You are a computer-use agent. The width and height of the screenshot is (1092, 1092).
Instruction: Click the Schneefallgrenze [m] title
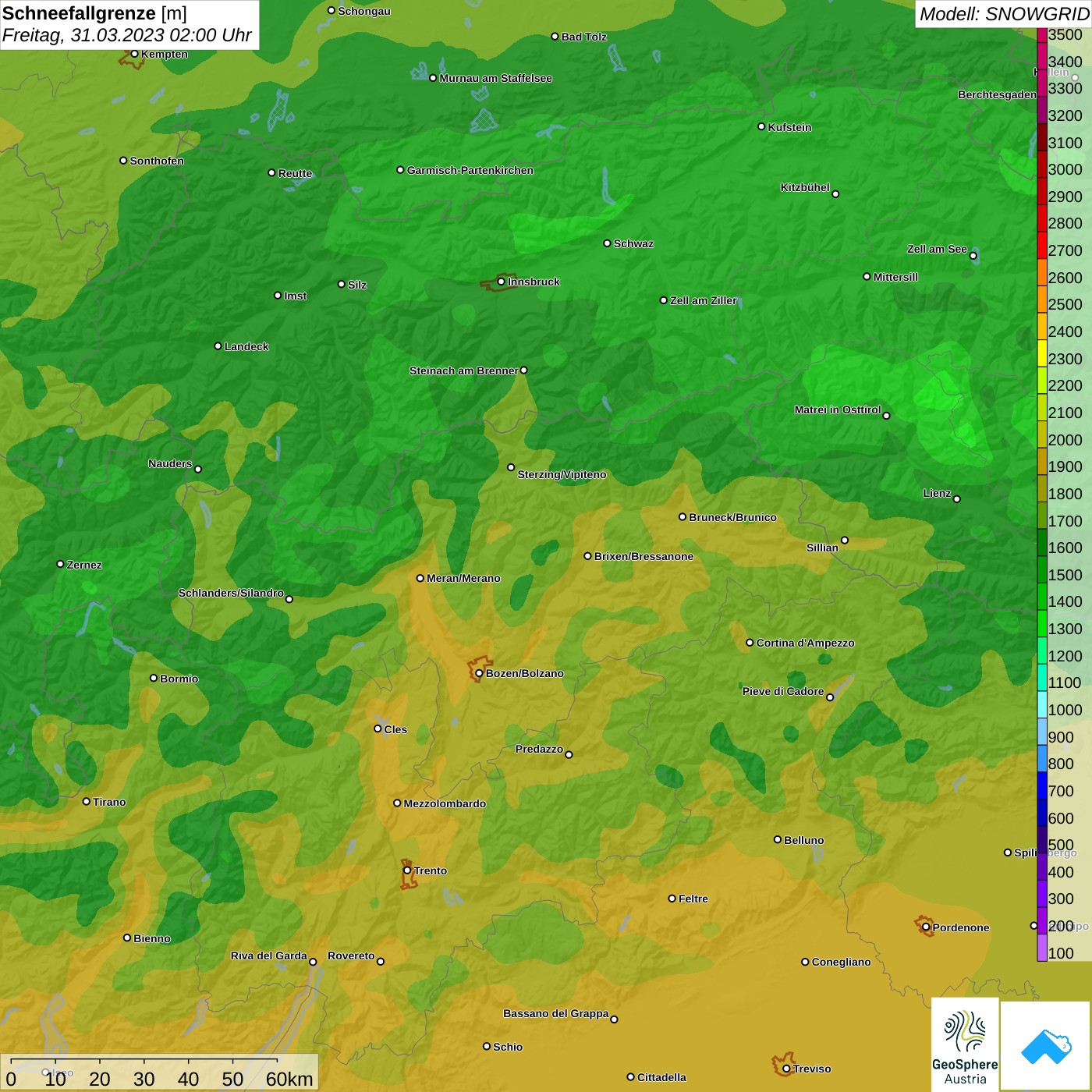click(x=94, y=13)
